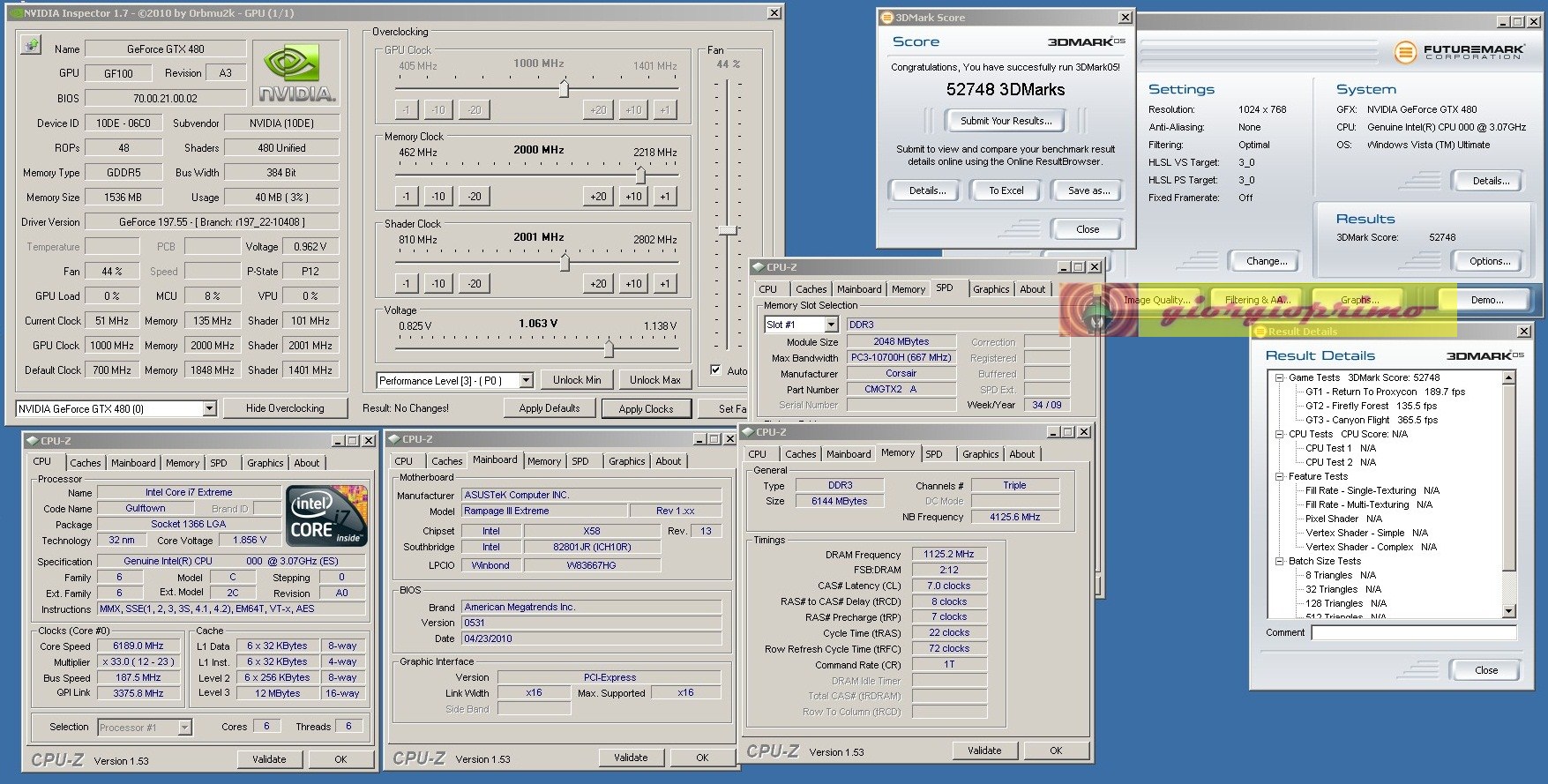Image resolution: width=1548 pixels, height=784 pixels.
Task: Click the NVIDIA logo in Inspector
Action: (x=295, y=73)
